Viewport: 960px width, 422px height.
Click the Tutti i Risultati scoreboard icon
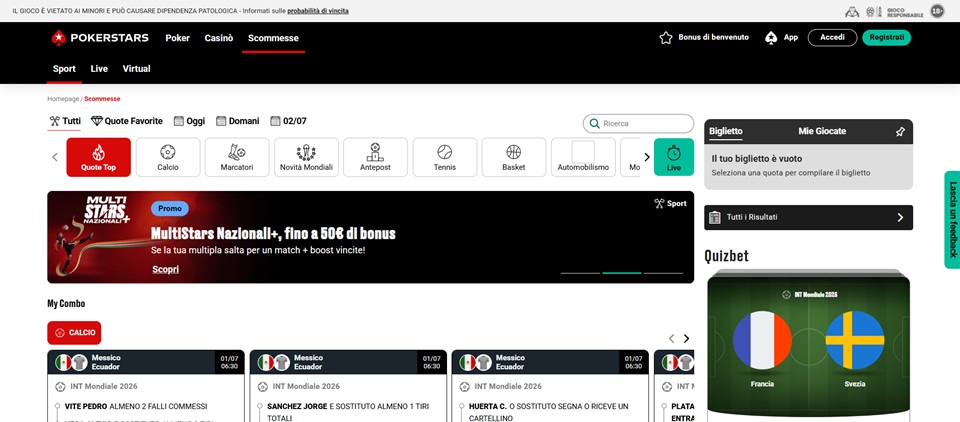click(714, 217)
